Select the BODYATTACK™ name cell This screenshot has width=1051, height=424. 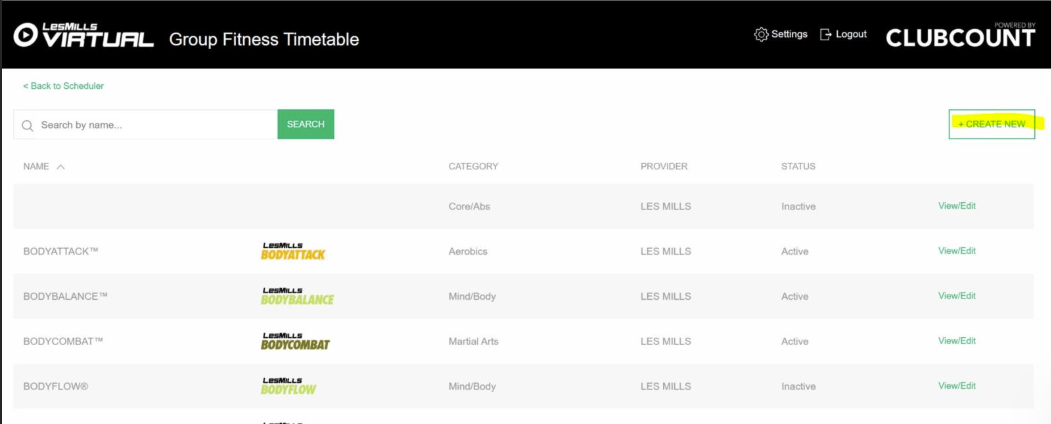click(x=61, y=251)
